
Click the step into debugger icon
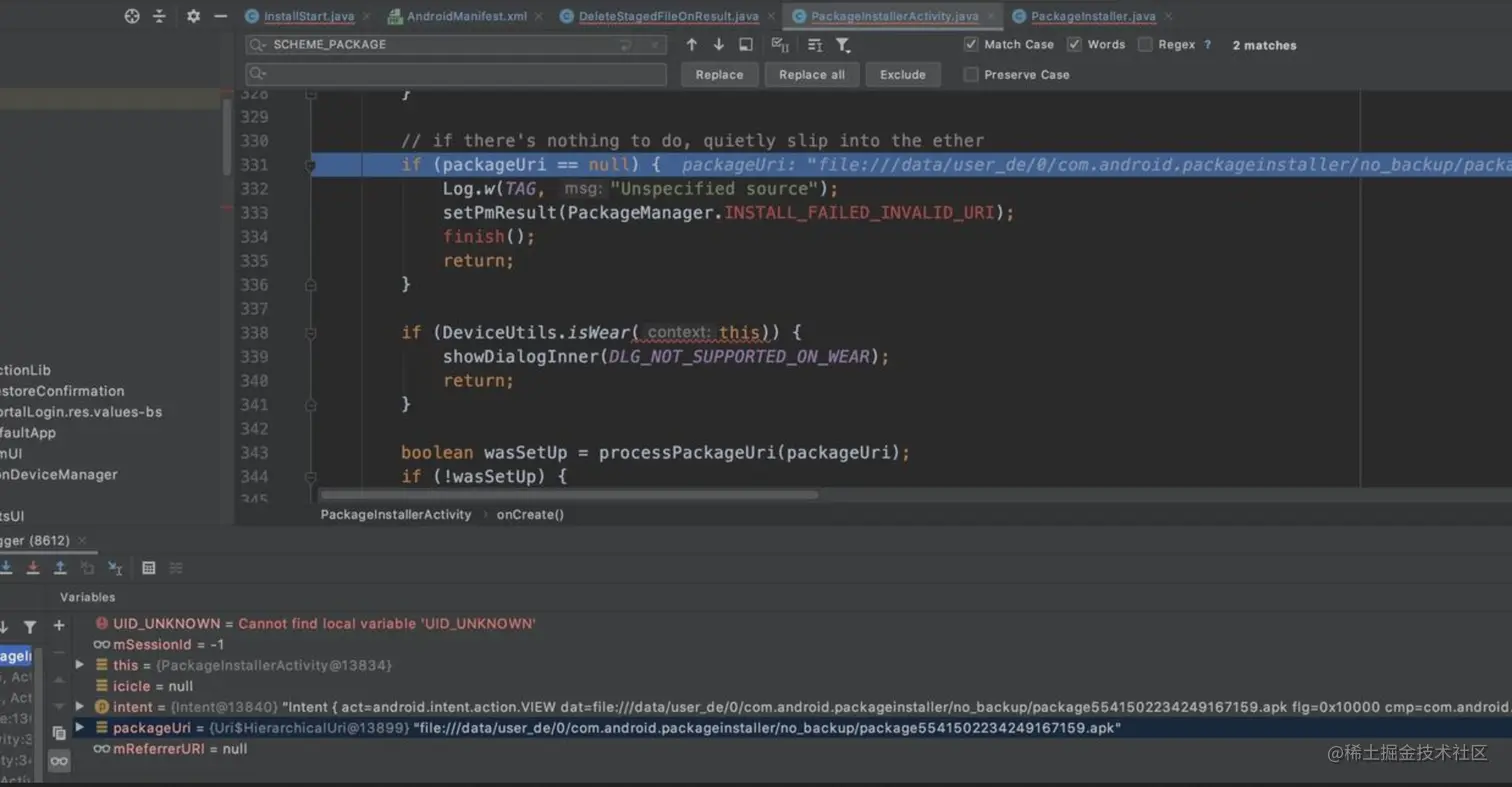6,568
